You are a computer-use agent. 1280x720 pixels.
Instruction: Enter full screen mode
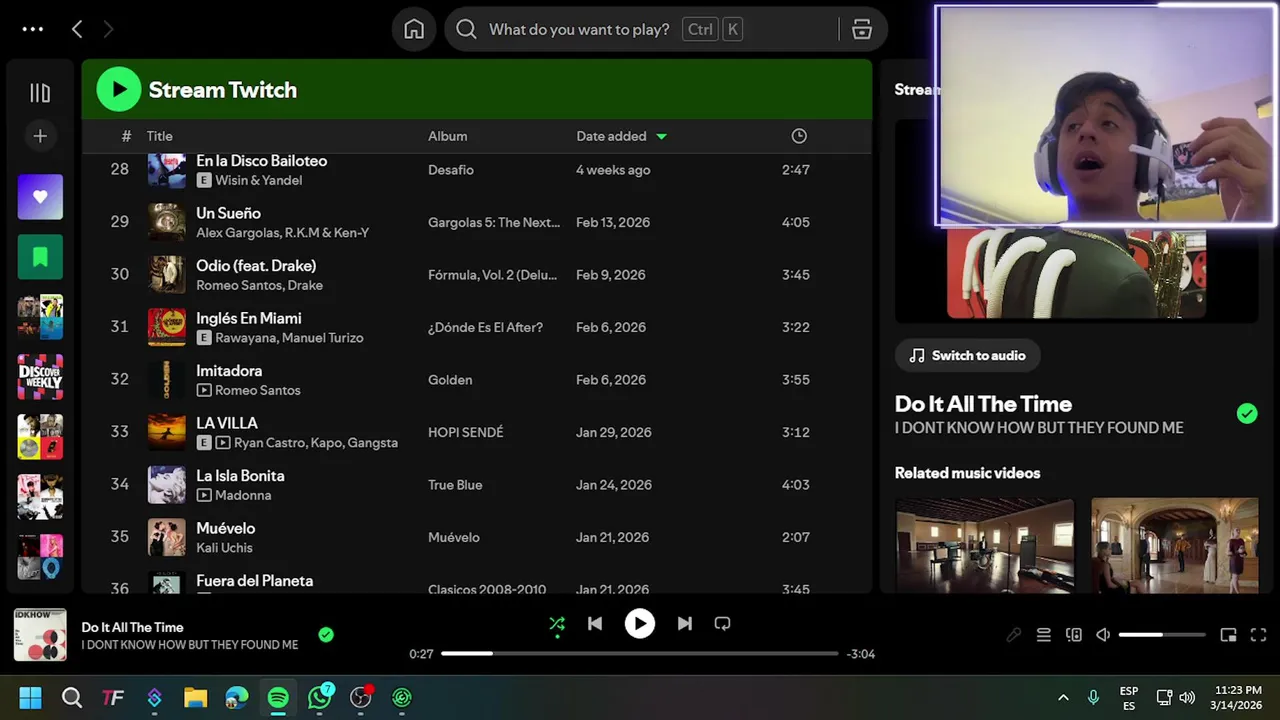(x=1258, y=635)
